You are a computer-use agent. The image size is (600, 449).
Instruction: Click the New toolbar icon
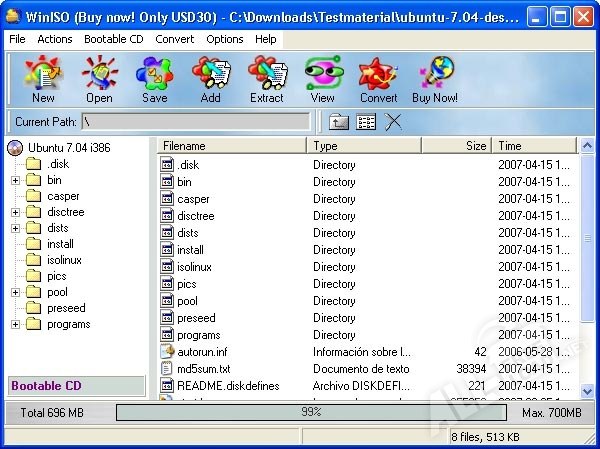tap(43, 79)
